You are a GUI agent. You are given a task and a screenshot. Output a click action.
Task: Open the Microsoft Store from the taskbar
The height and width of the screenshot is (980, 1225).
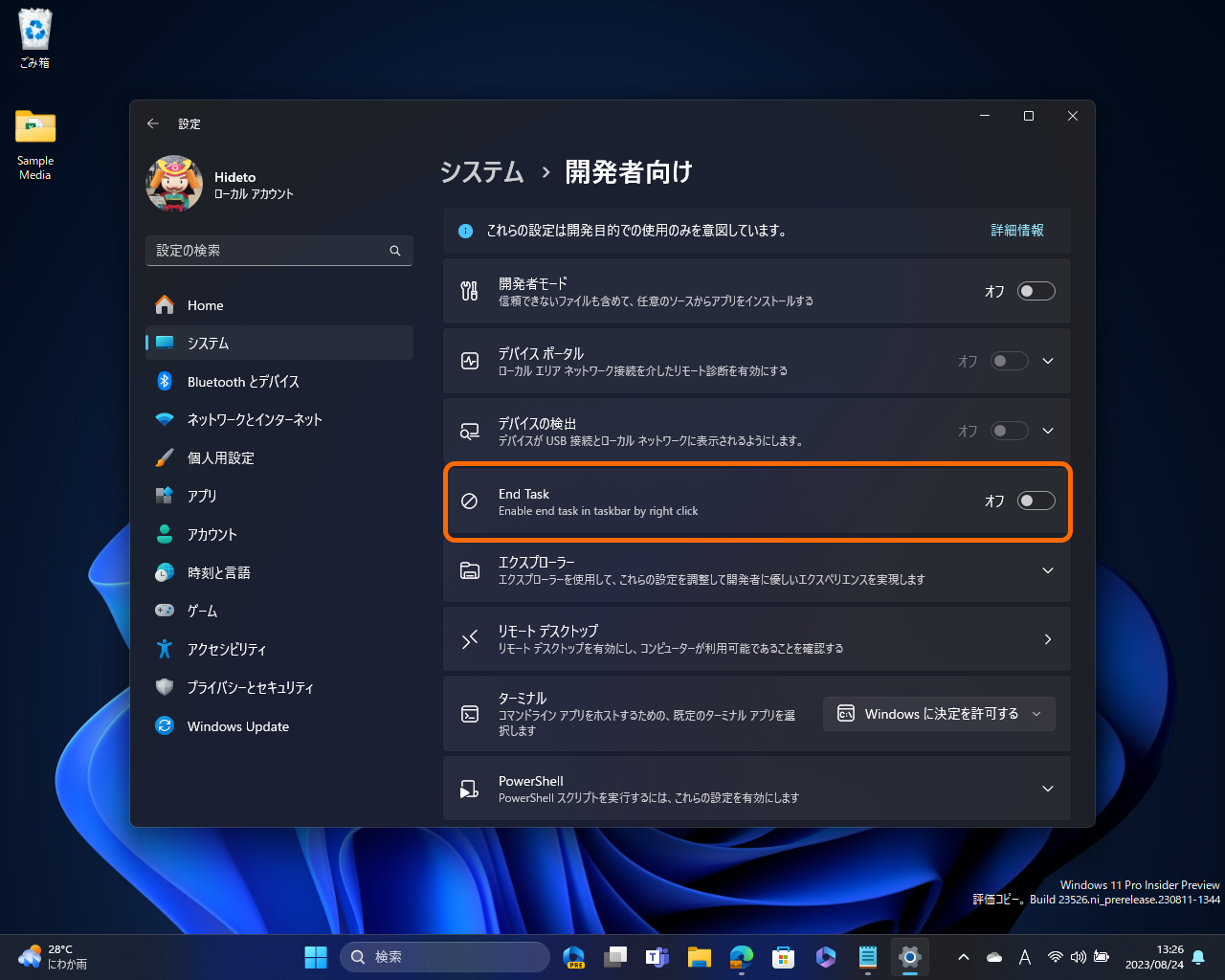click(783, 956)
